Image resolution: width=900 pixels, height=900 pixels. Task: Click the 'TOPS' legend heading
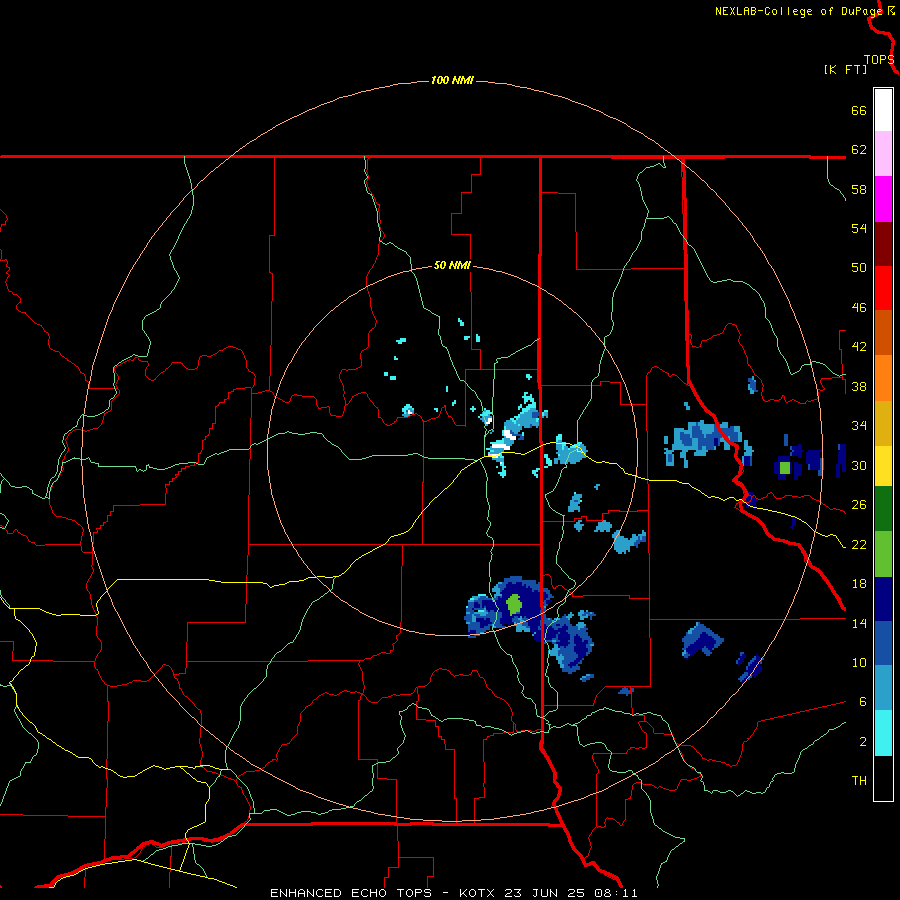(879, 60)
